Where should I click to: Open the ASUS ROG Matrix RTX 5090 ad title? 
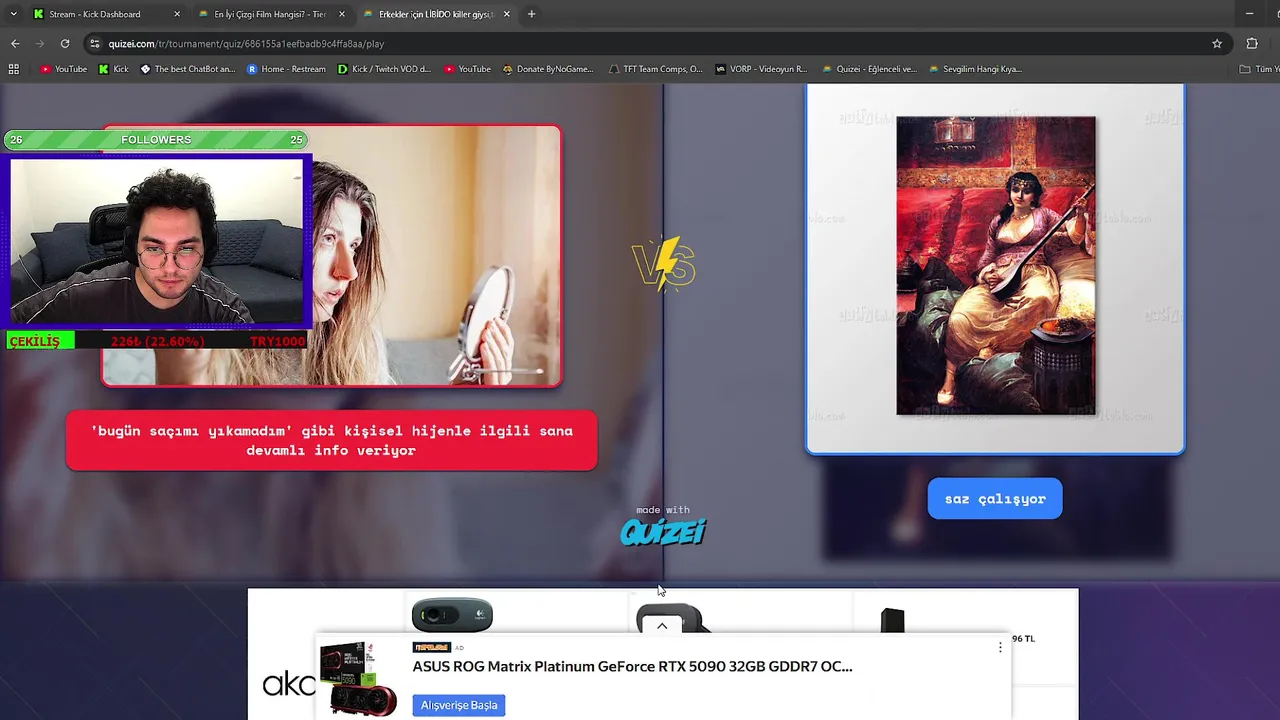[x=632, y=667]
